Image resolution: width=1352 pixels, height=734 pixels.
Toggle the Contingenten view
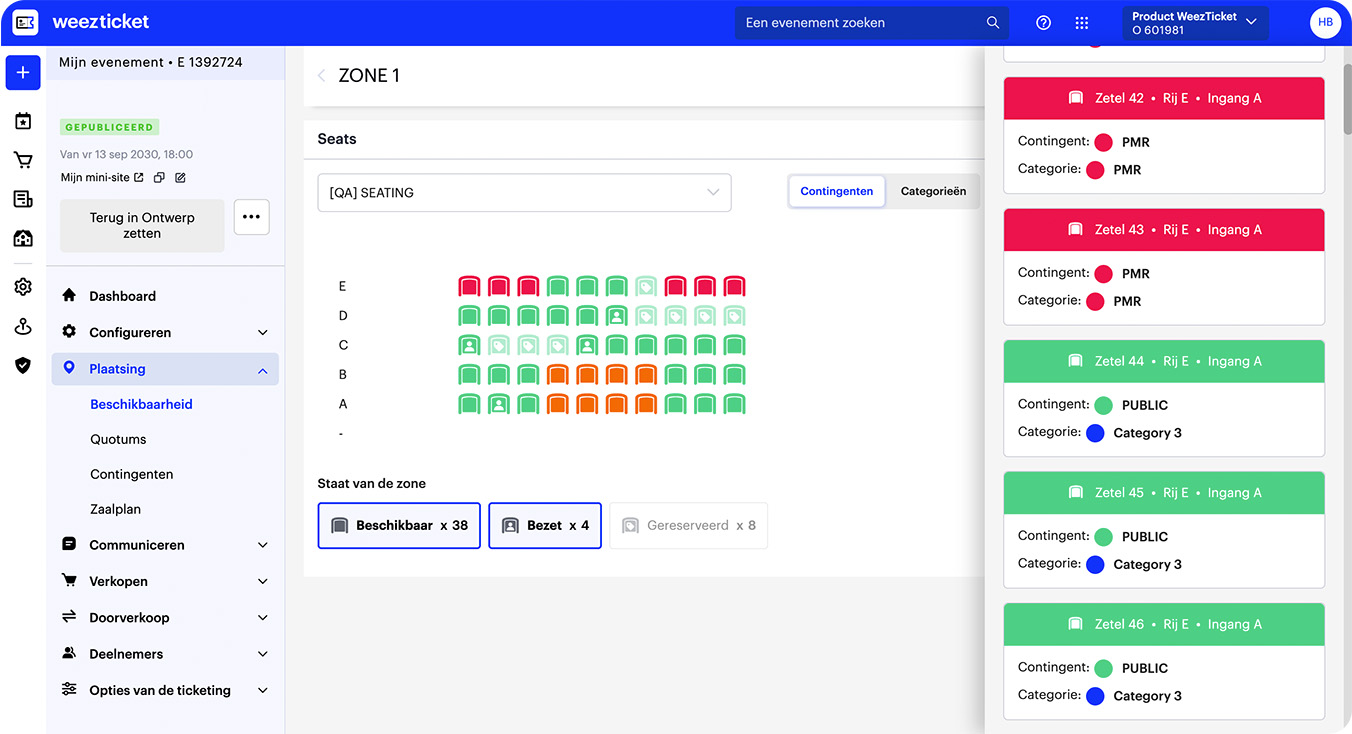[836, 191]
